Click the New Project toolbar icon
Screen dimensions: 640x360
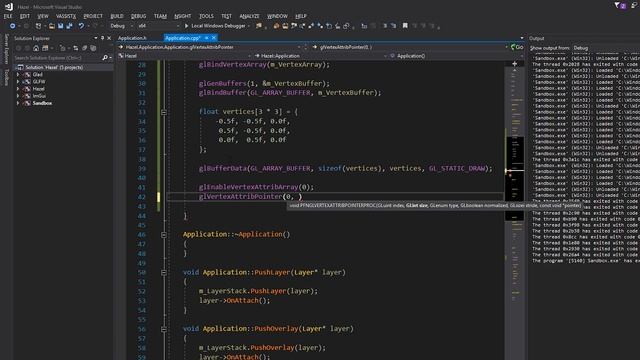tap(38, 26)
